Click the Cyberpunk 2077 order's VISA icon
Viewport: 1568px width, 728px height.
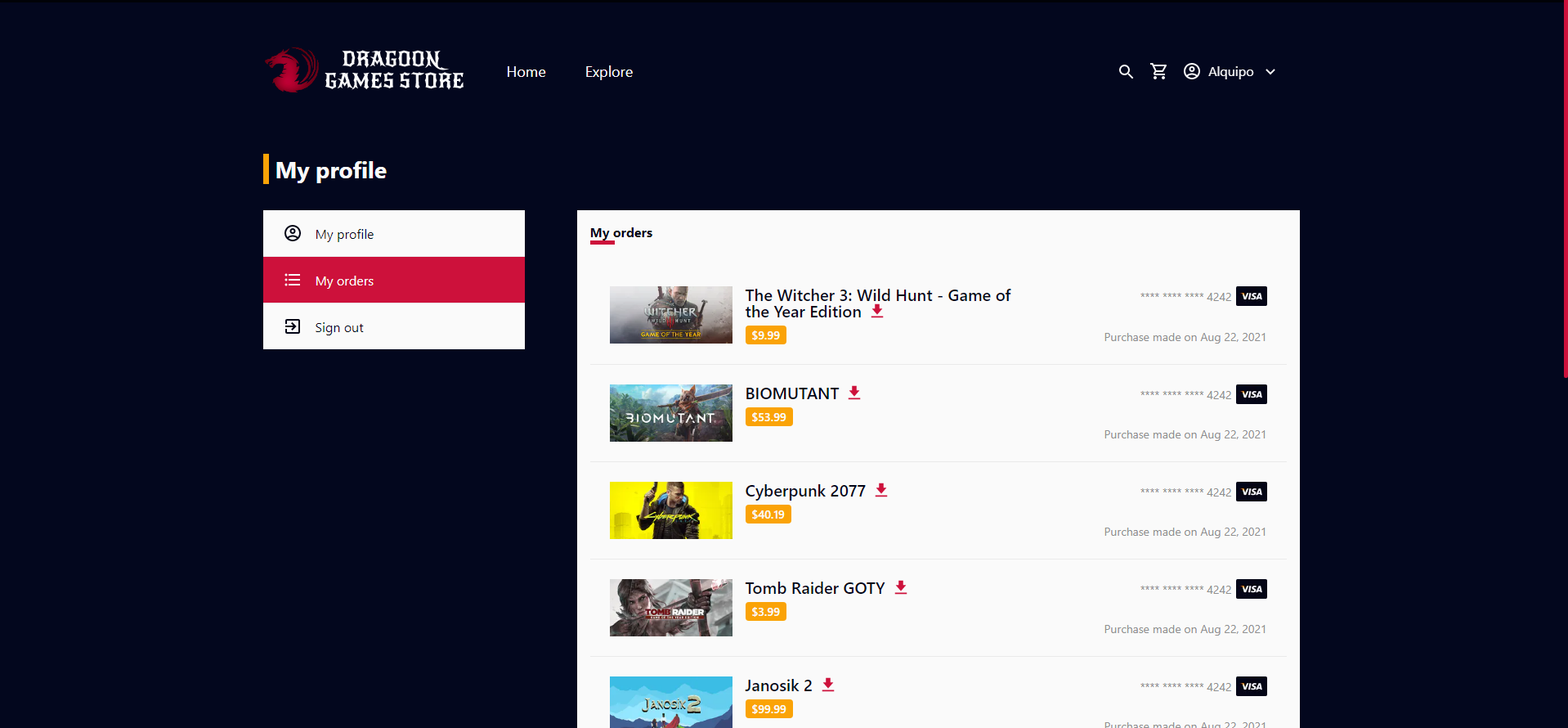point(1252,492)
